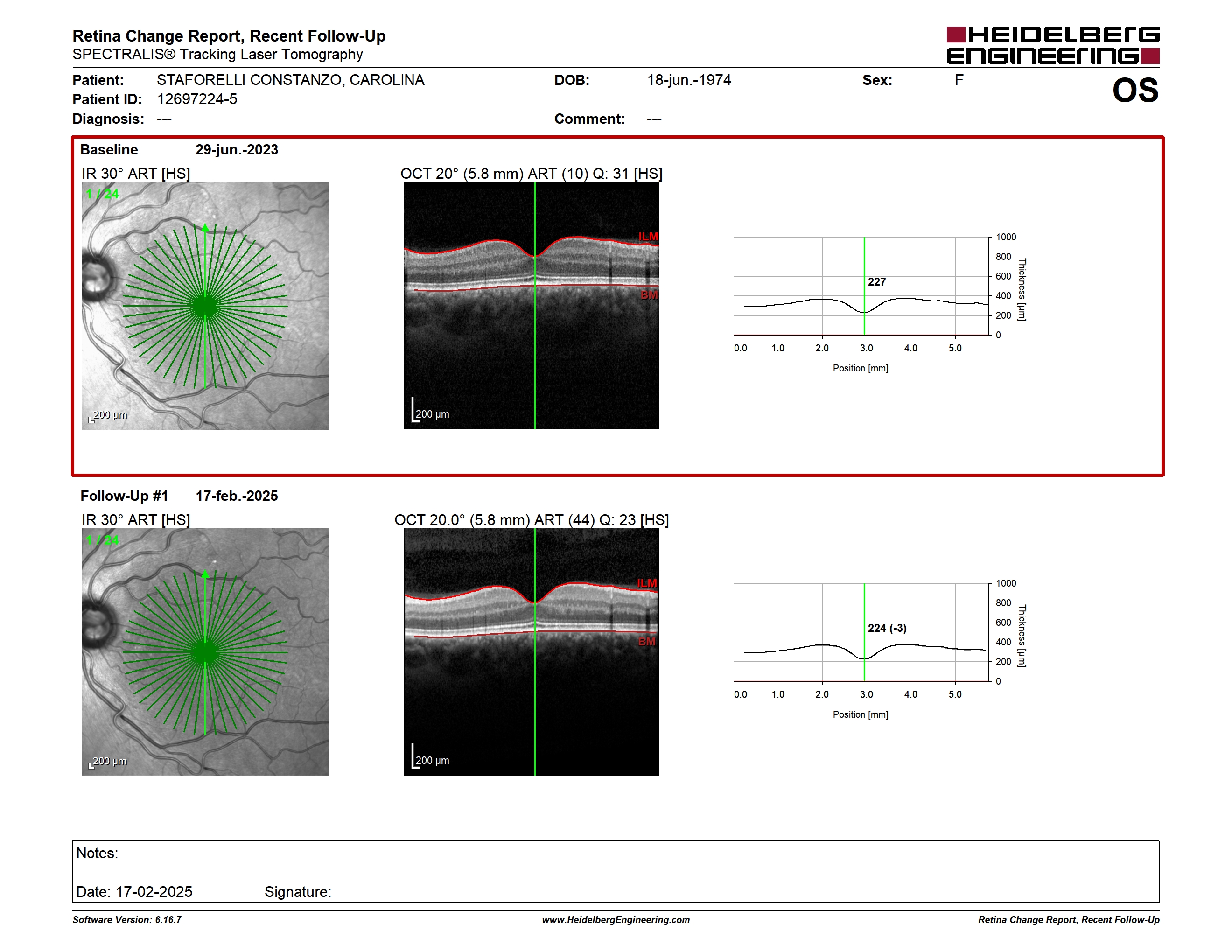Click the Heidelberg Engineering logo
Viewport: 1232px width, 952px height.
(x=1053, y=44)
